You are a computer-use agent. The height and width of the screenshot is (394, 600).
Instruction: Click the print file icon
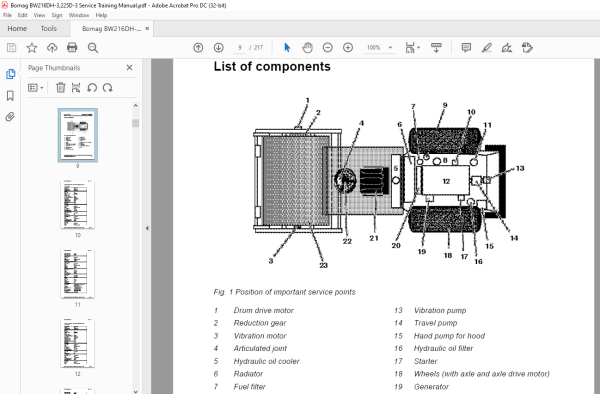pyautogui.click(x=72, y=47)
